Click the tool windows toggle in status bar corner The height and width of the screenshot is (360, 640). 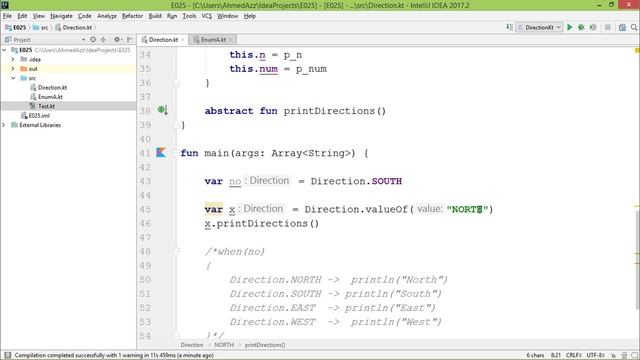(7, 355)
